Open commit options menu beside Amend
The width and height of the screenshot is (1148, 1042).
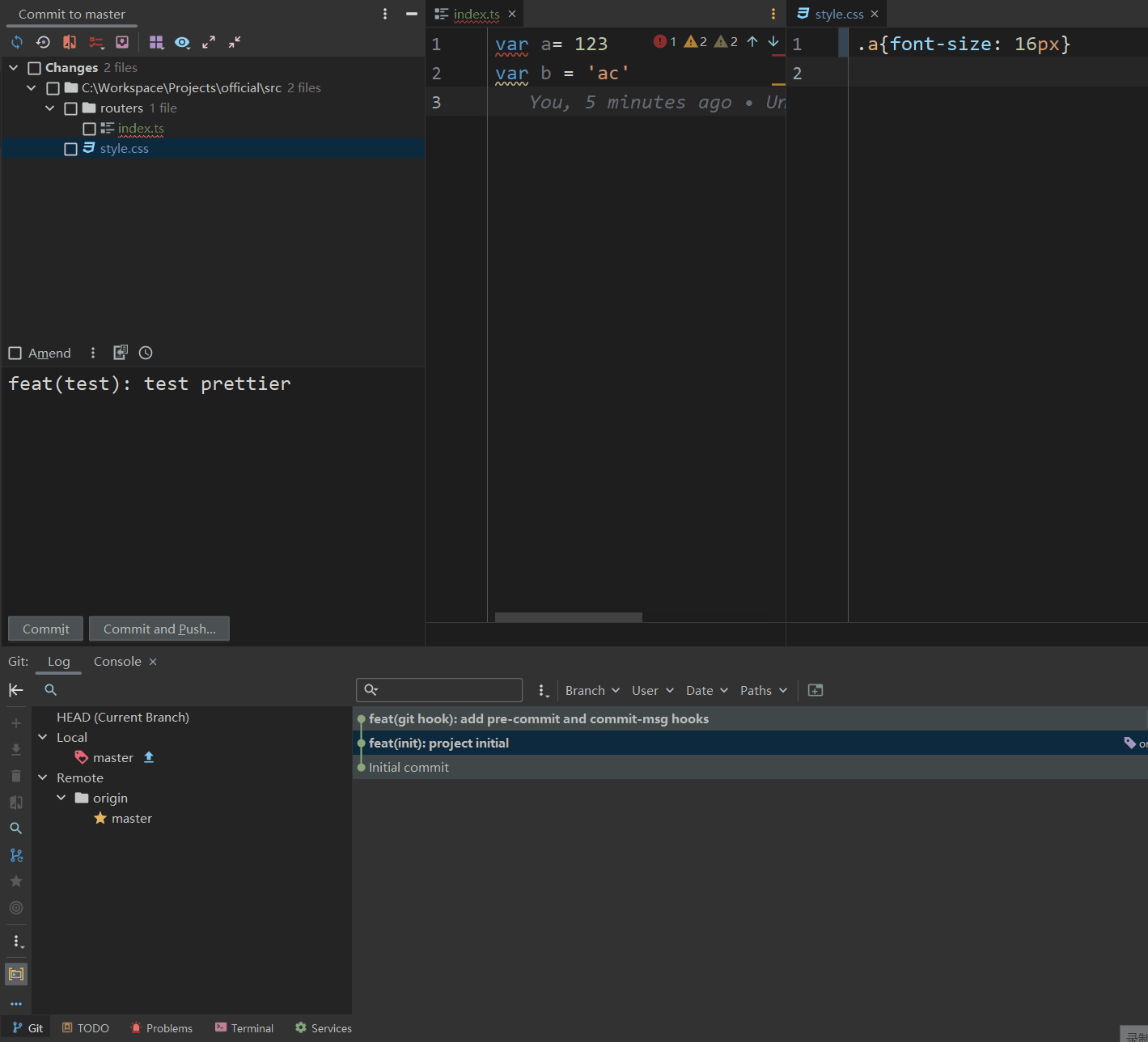93,353
